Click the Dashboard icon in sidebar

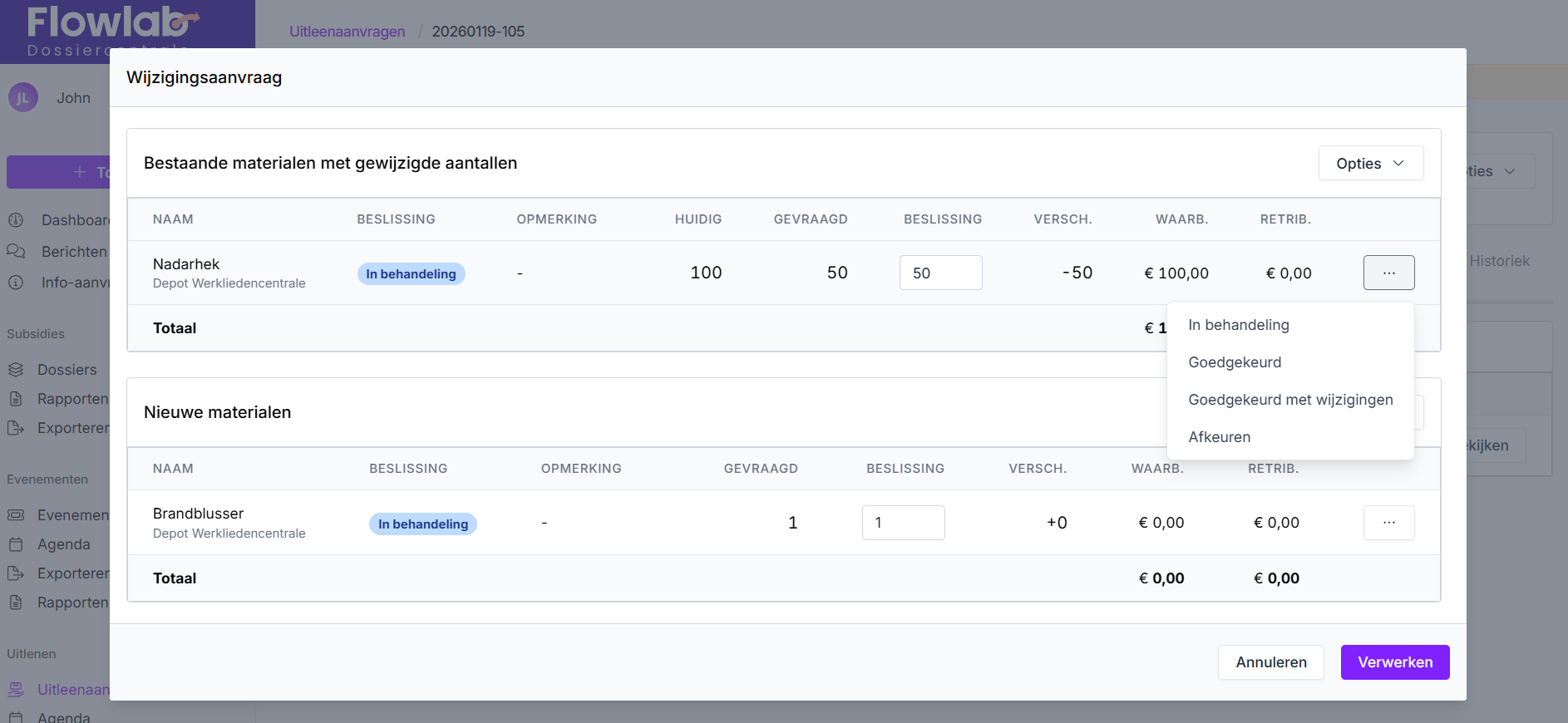(x=16, y=220)
